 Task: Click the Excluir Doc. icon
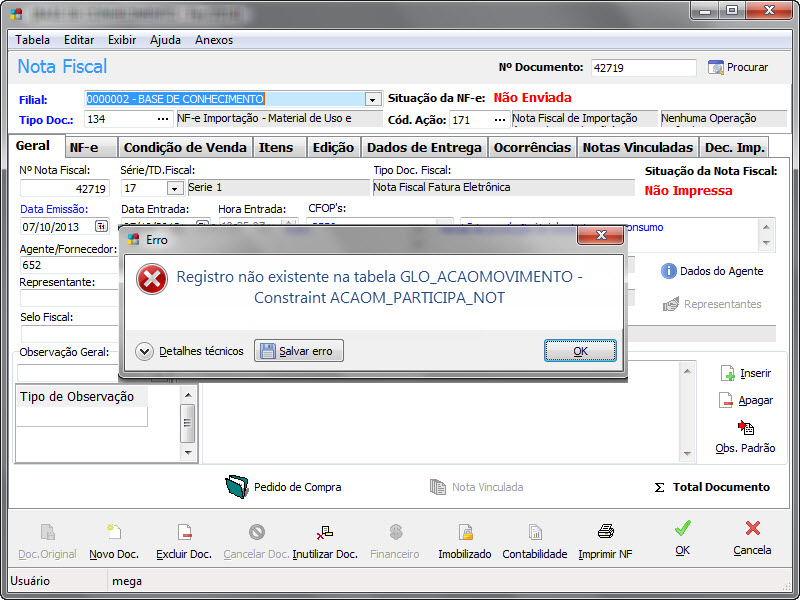184,532
